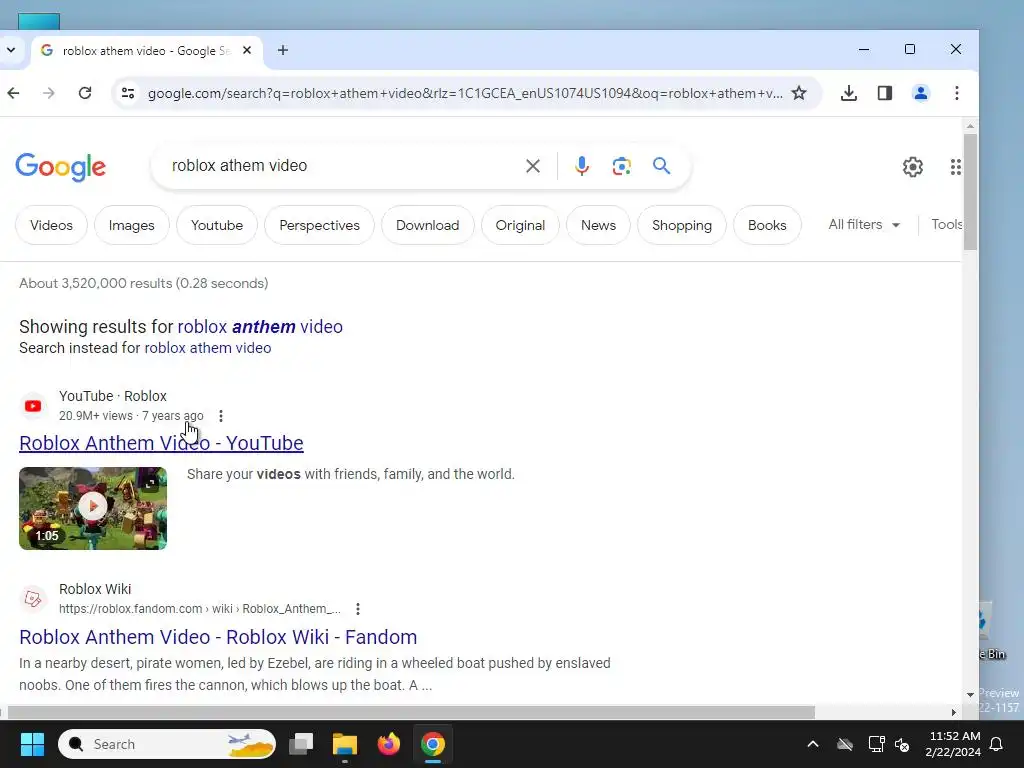The image size is (1024, 768).
Task: Click taskbar Search box
Action: pyautogui.click(x=167, y=744)
